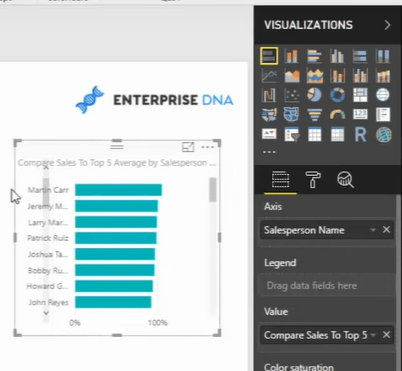Choose the scatter chart visual
The height and width of the screenshot is (371, 402).
(292, 95)
